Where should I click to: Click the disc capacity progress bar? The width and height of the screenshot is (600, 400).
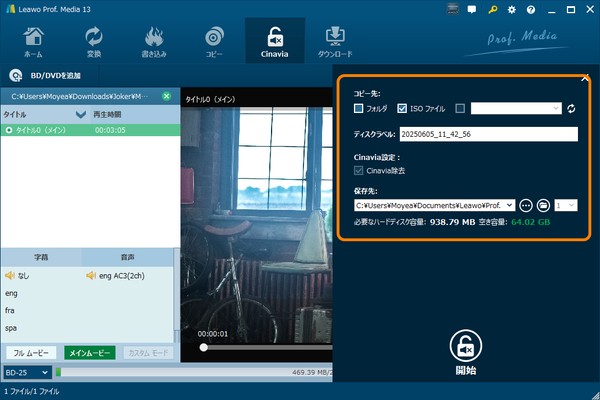click(194, 372)
